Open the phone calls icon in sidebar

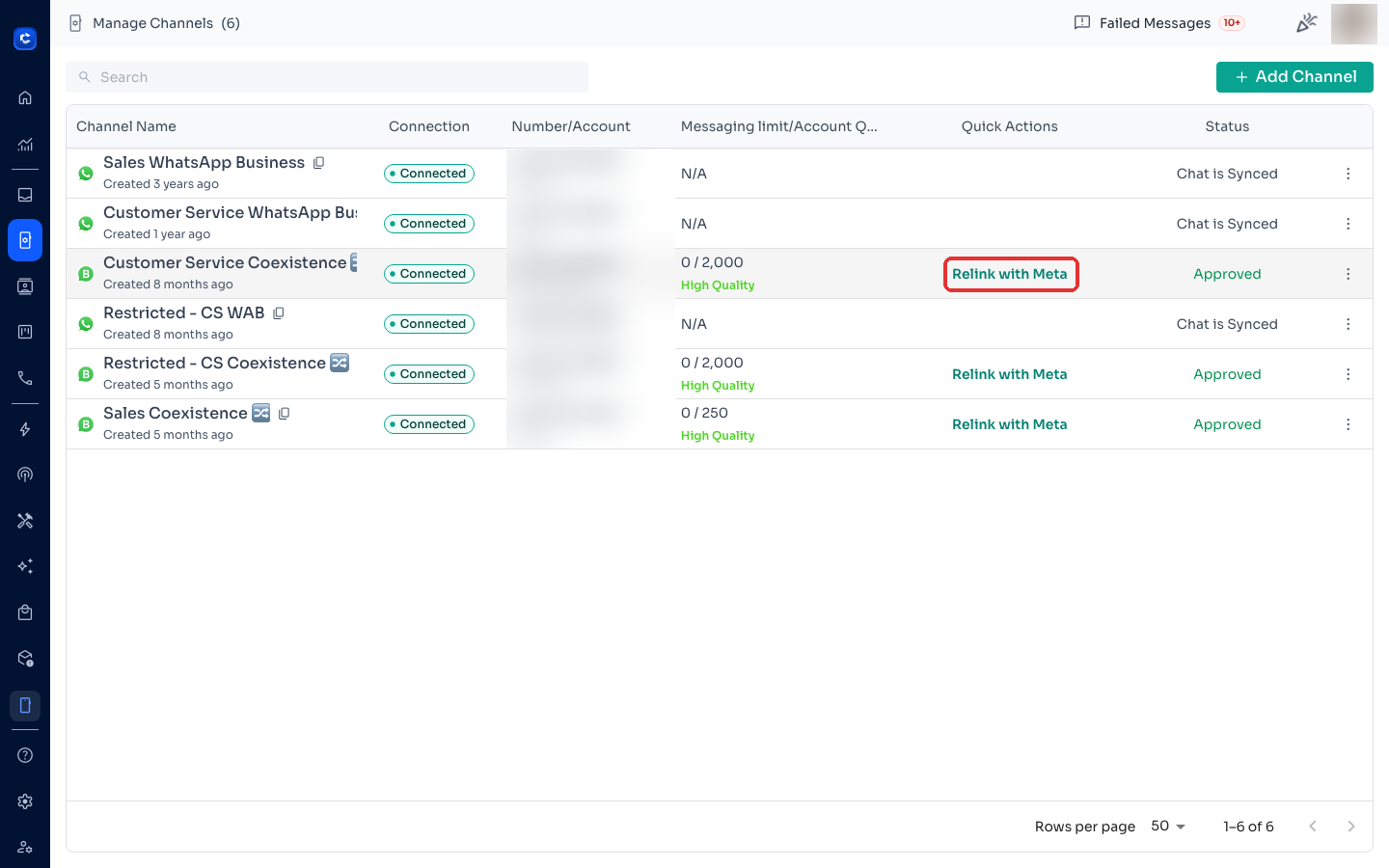point(25,378)
